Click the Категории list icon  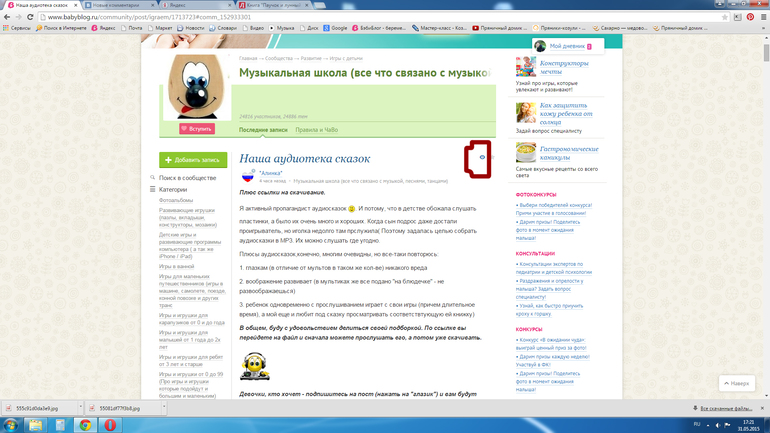(153, 189)
